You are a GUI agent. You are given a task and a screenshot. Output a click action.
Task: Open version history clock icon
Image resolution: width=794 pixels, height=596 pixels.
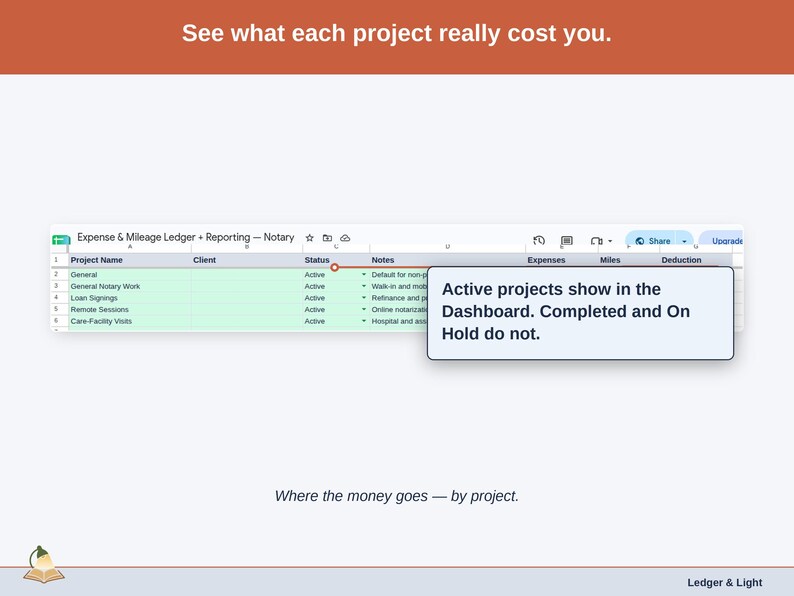(x=539, y=241)
